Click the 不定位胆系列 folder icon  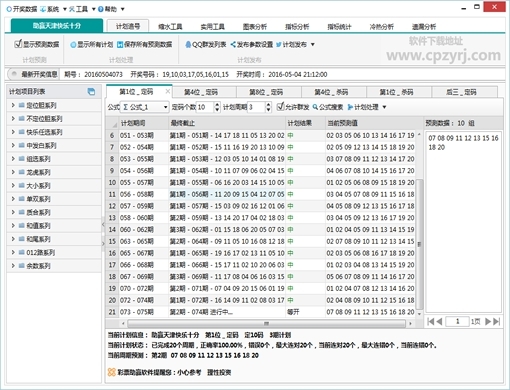click(x=22, y=119)
